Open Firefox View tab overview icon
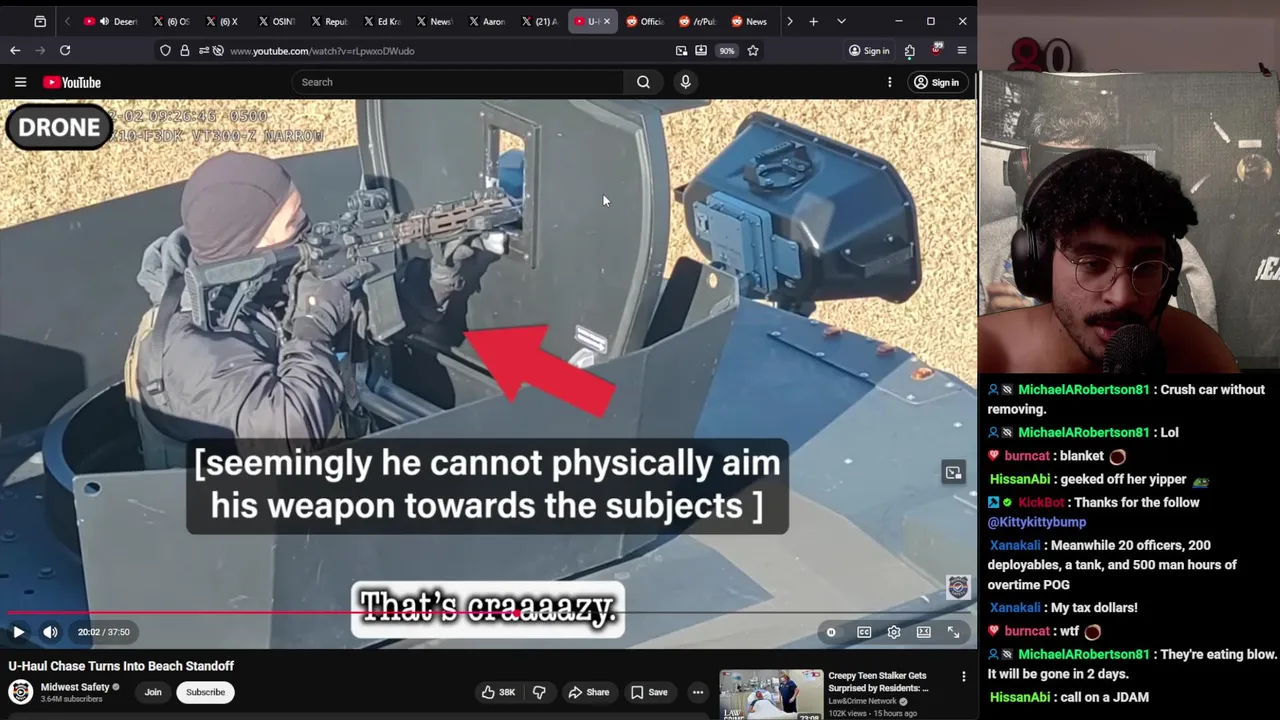Image resolution: width=1280 pixels, height=720 pixels. [x=40, y=21]
